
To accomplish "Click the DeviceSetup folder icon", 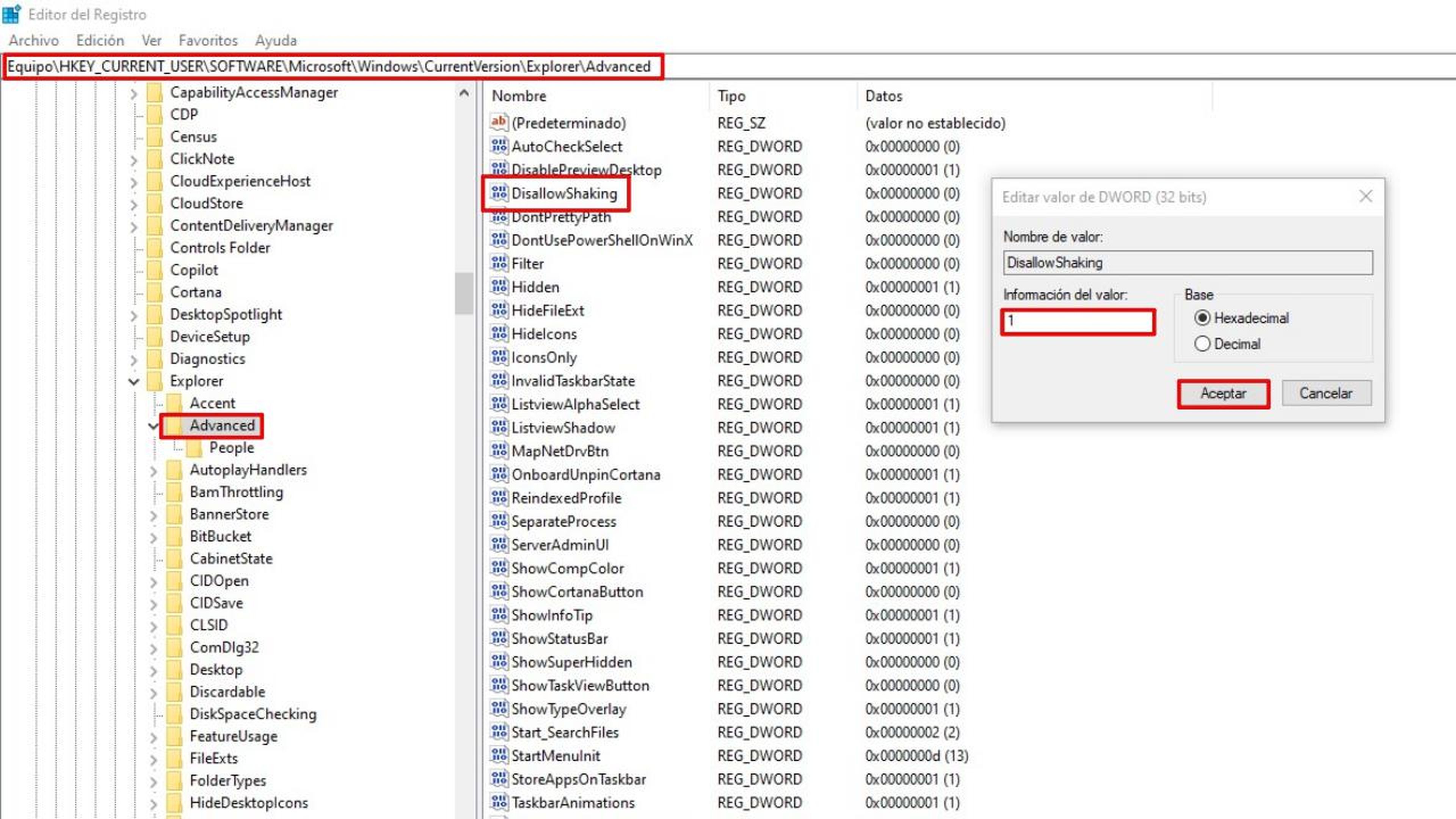I will point(154,336).
